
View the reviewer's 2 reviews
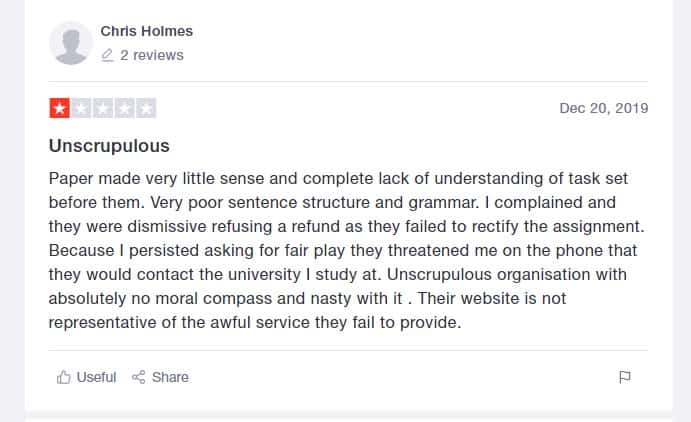pyautogui.click(x=152, y=55)
